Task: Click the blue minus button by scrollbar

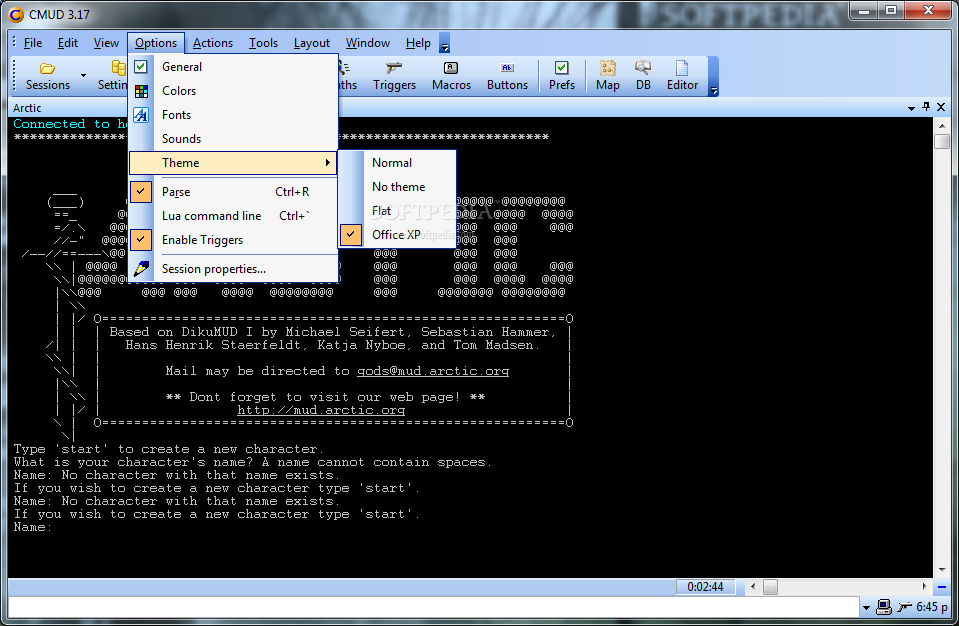Action: point(942,587)
